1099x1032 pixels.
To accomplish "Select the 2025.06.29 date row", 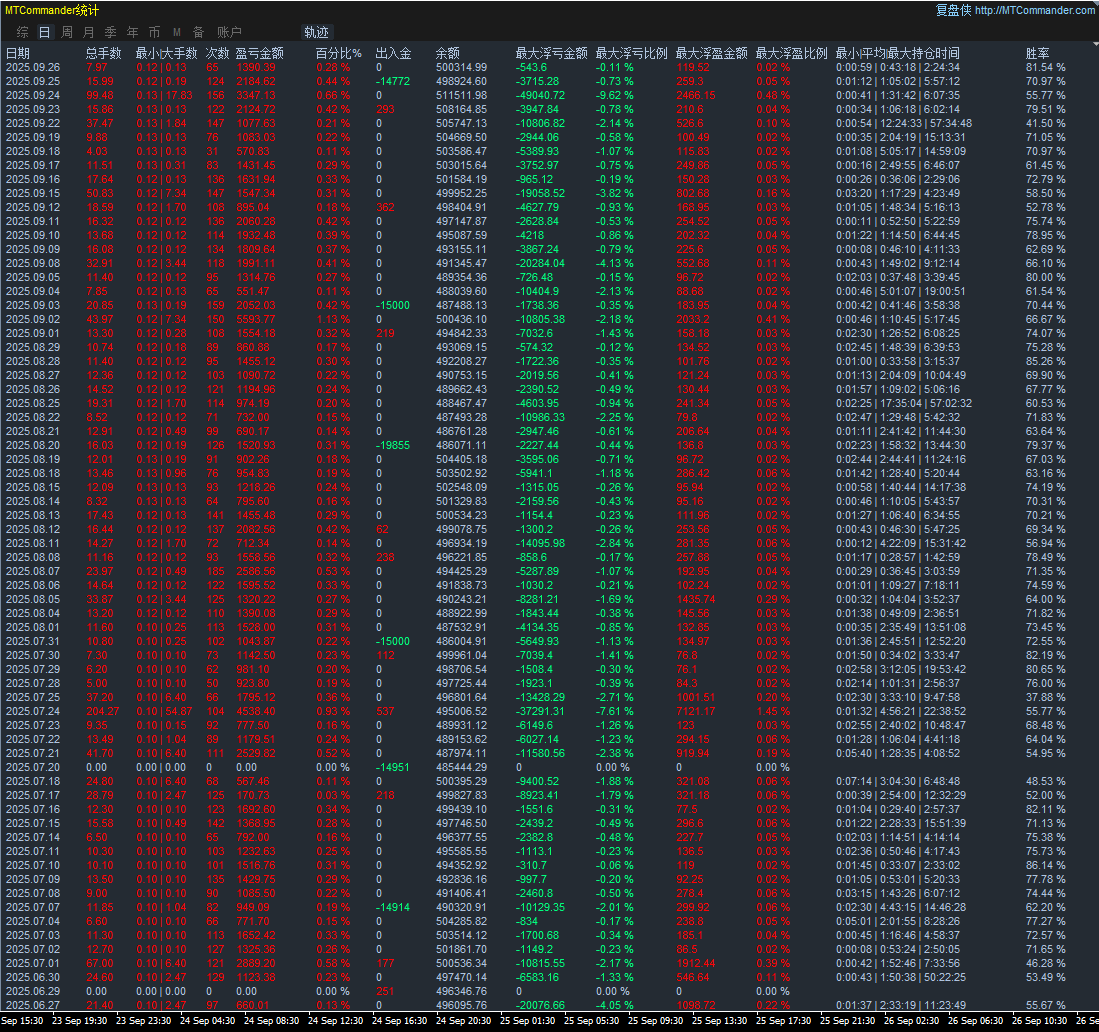I will [33, 991].
